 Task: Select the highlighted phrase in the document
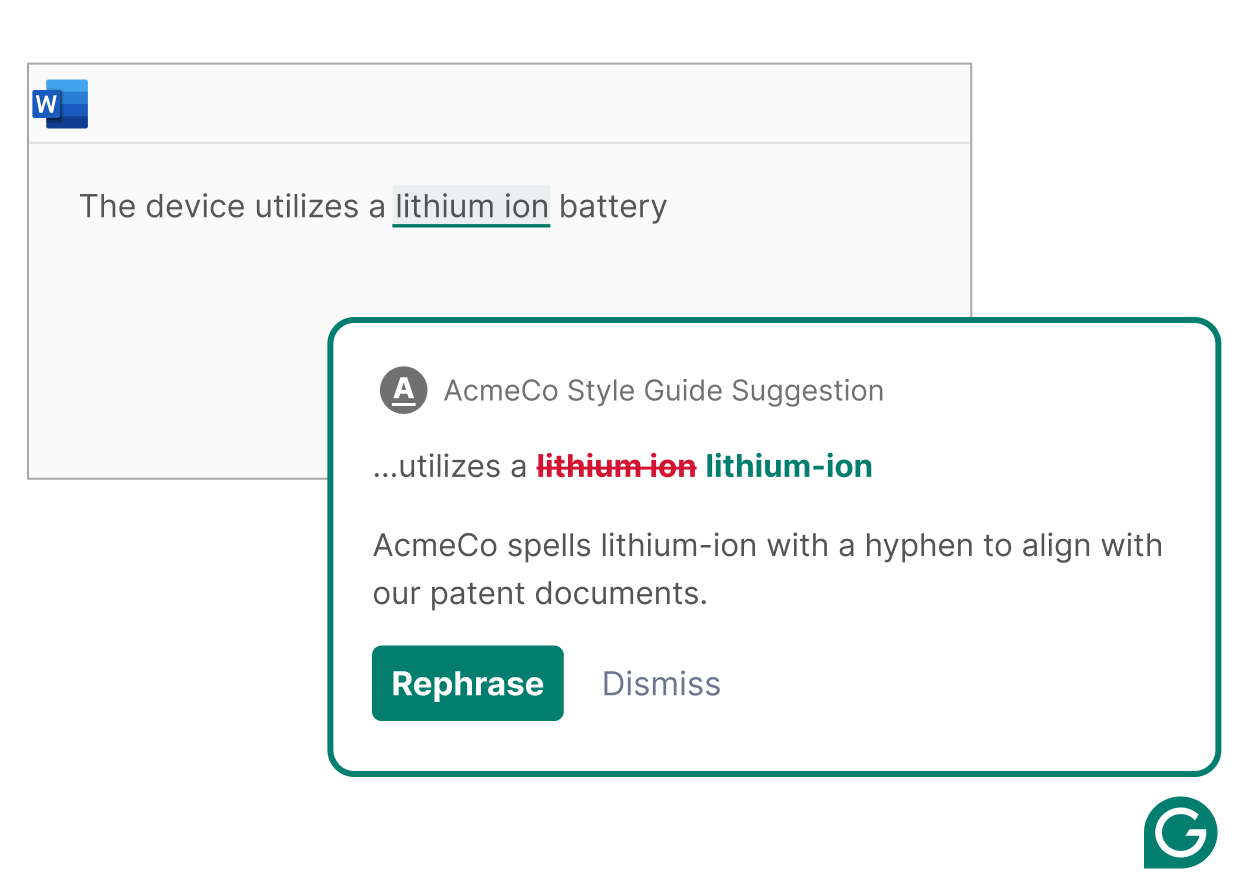pos(471,206)
